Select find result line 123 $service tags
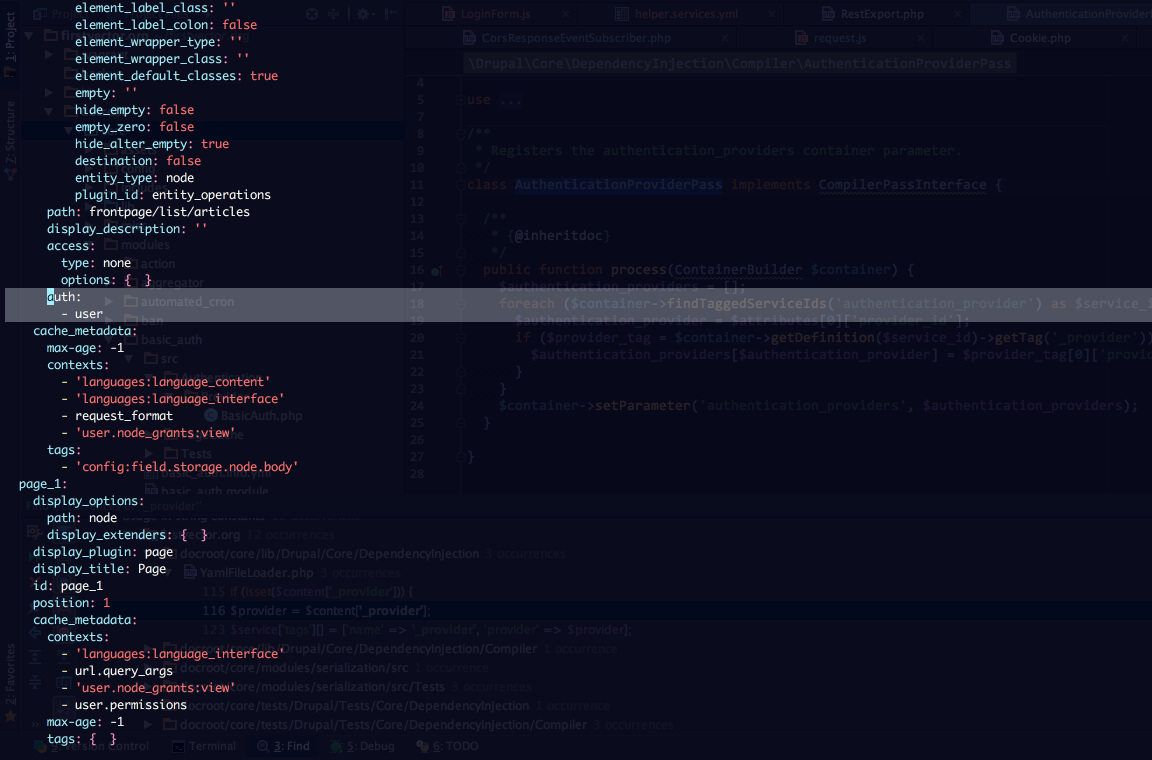The image size is (1152, 760). [x=417, y=630]
